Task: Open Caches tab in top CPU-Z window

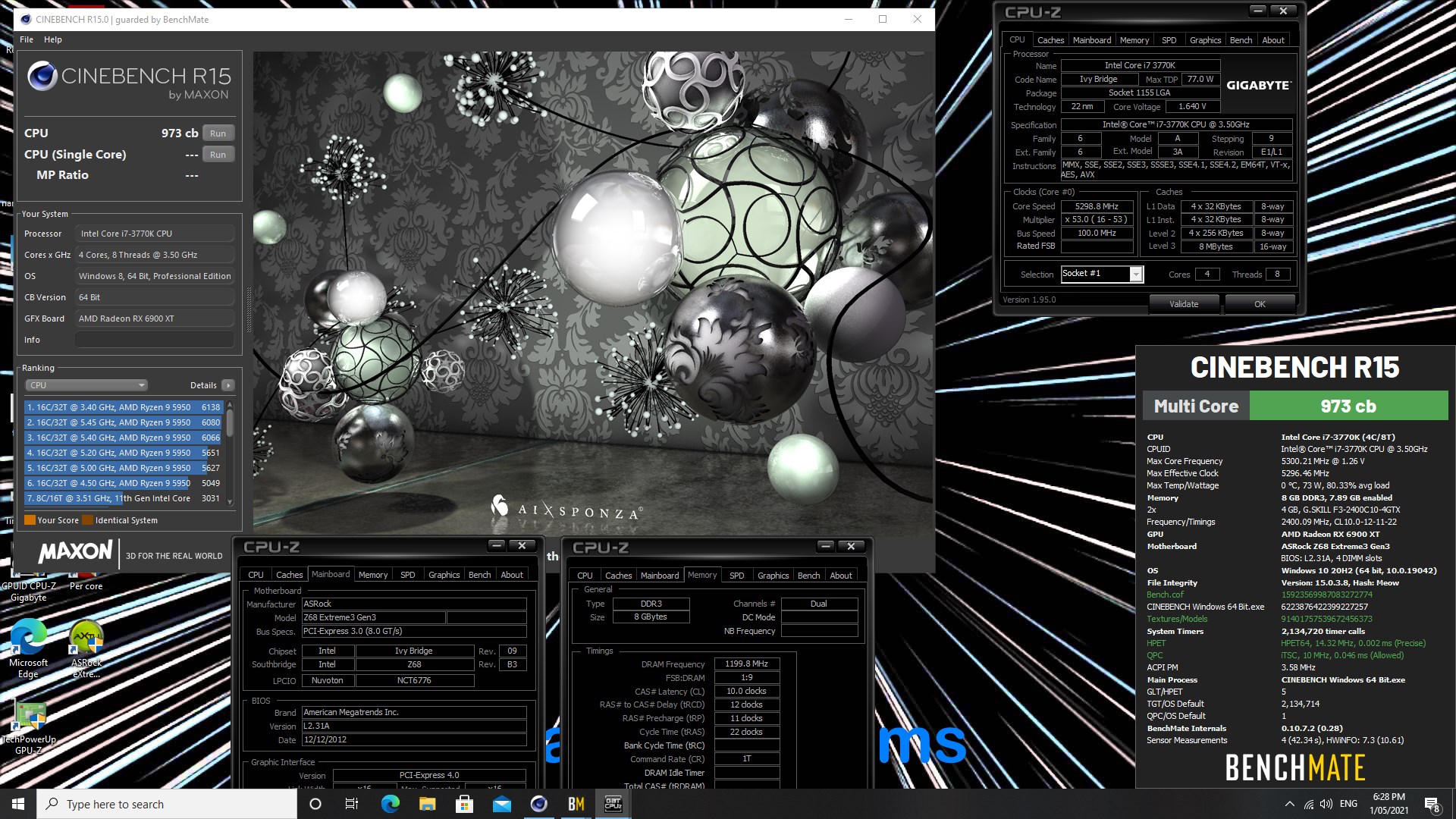Action: (1050, 40)
